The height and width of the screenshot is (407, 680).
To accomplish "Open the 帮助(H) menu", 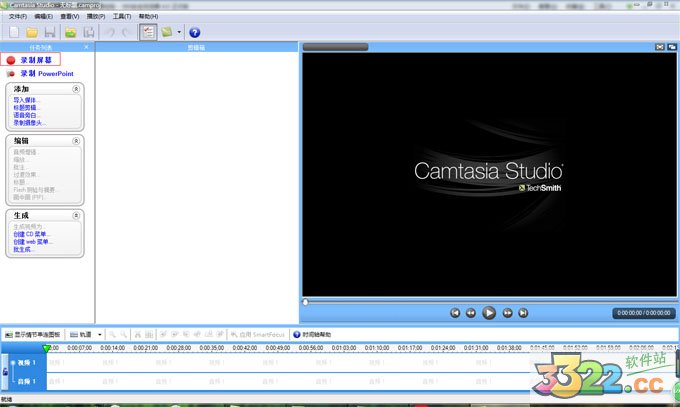I will click(x=148, y=16).
